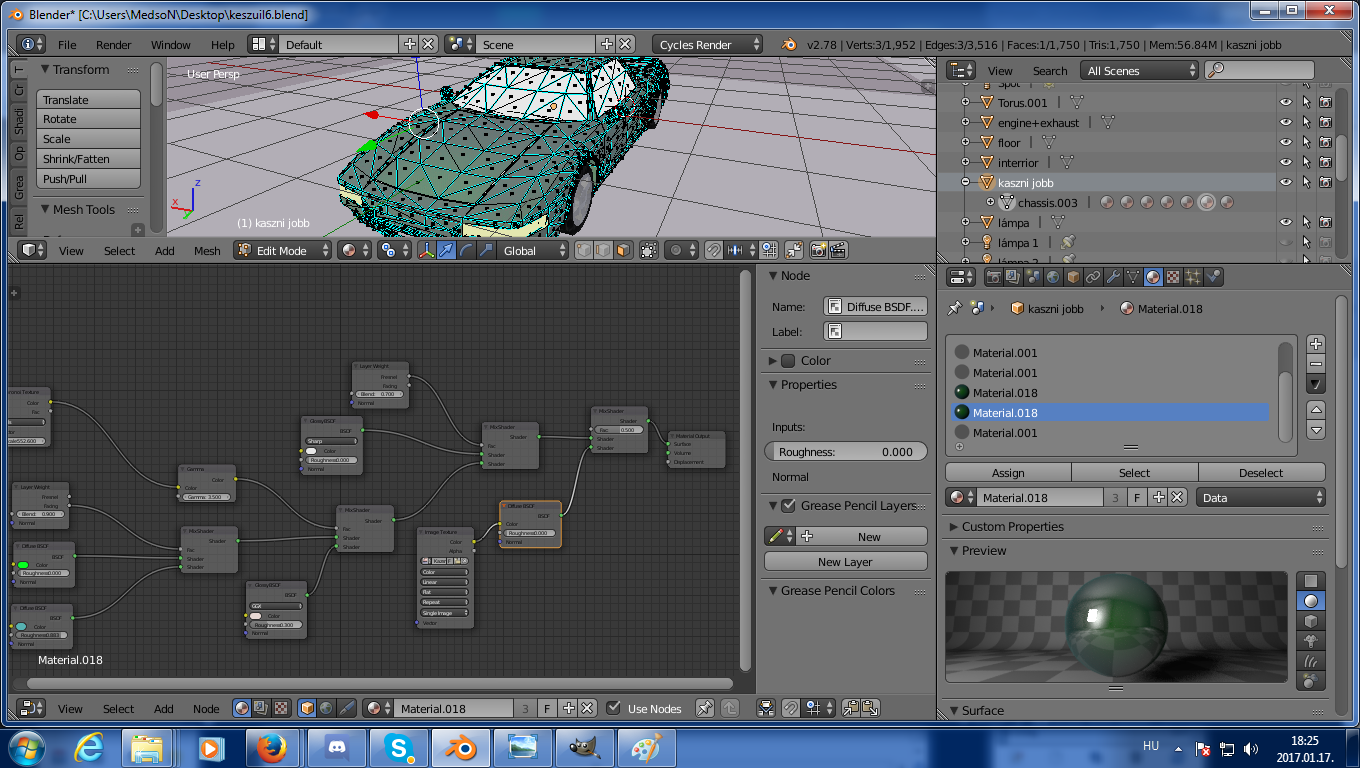Select the rotate manipulator icon in 3D header
The width and height of the screenshot is (1360, 768).
[467, 250]
